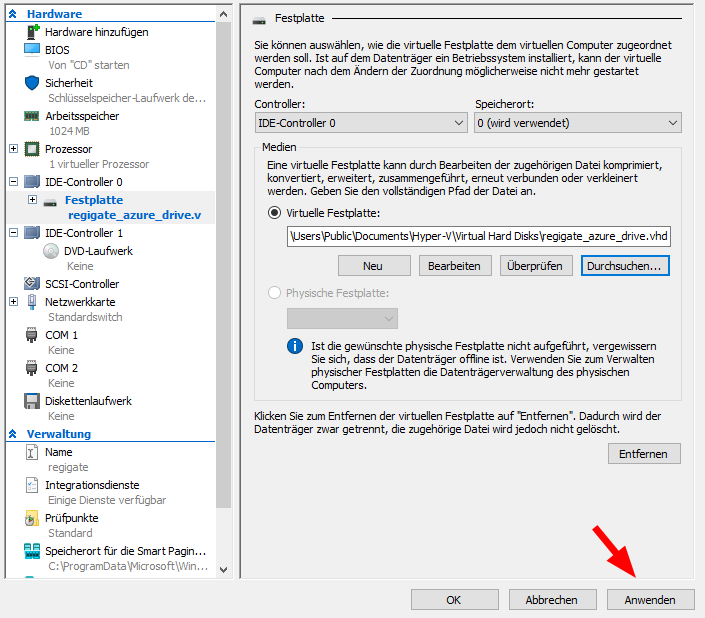Viewport: 705px width, 618px height.
Task: Click the Diskettenlaufwerk floppy icon
Action: 32,401
